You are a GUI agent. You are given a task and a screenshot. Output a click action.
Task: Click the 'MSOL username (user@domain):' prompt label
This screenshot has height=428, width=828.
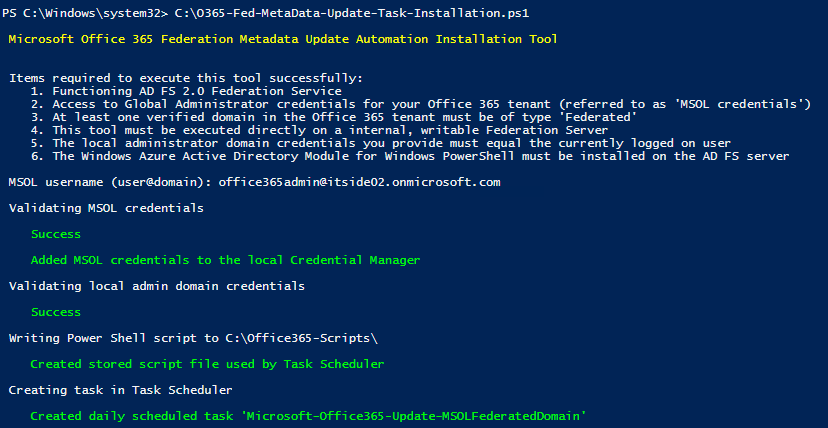109,182
